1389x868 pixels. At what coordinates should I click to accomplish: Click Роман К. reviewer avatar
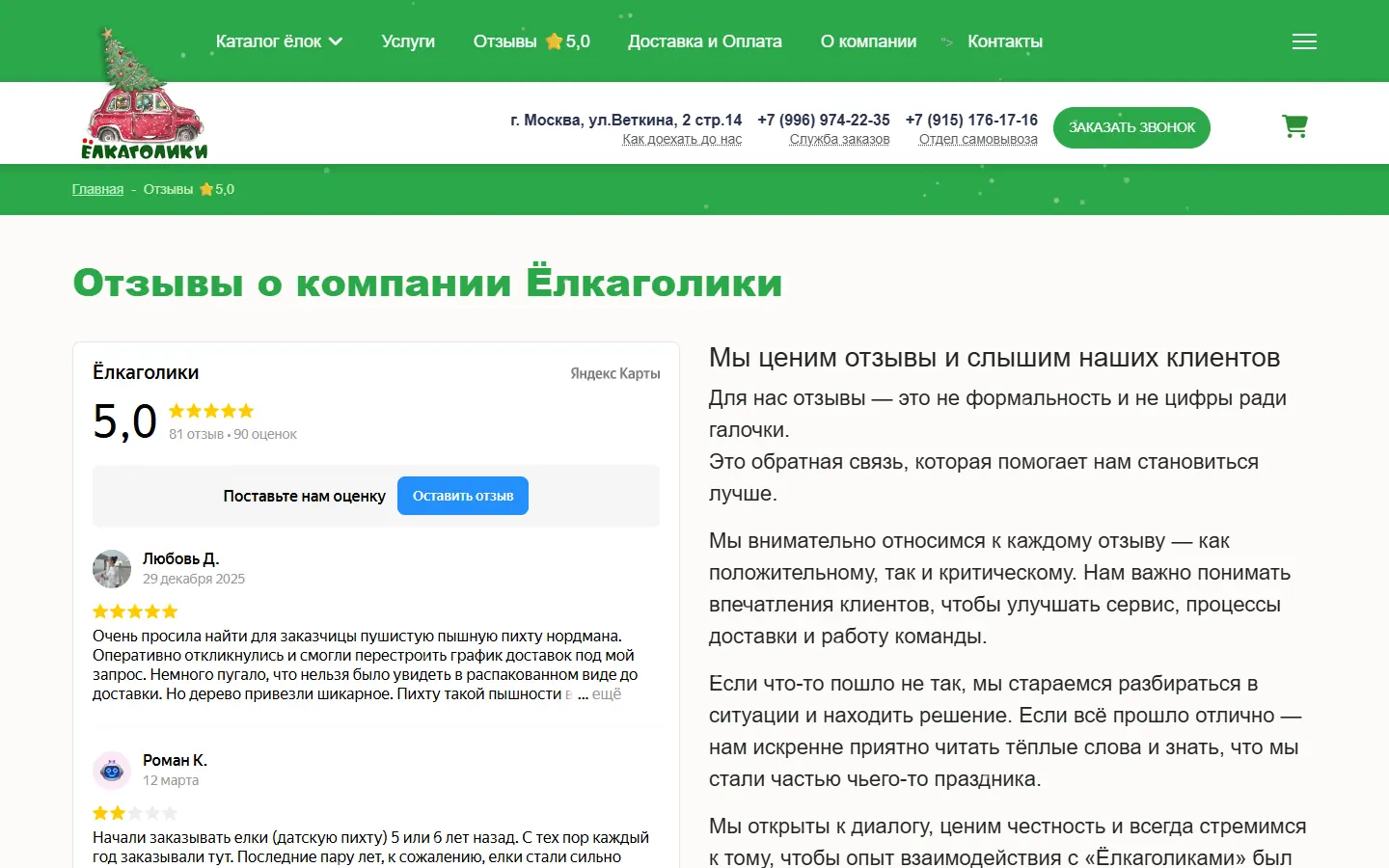click(112, 771)
